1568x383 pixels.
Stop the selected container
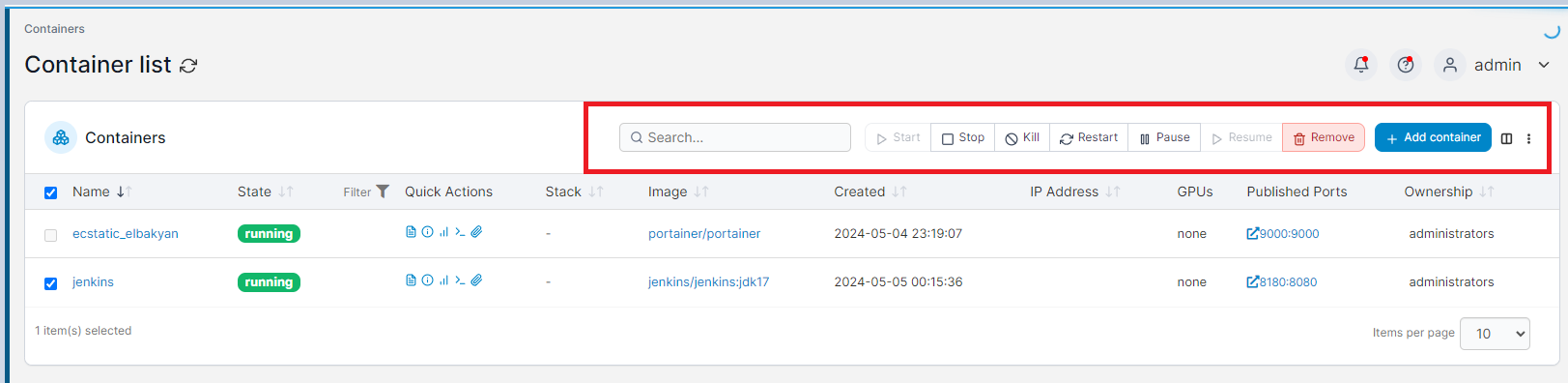tap(963, 137)
